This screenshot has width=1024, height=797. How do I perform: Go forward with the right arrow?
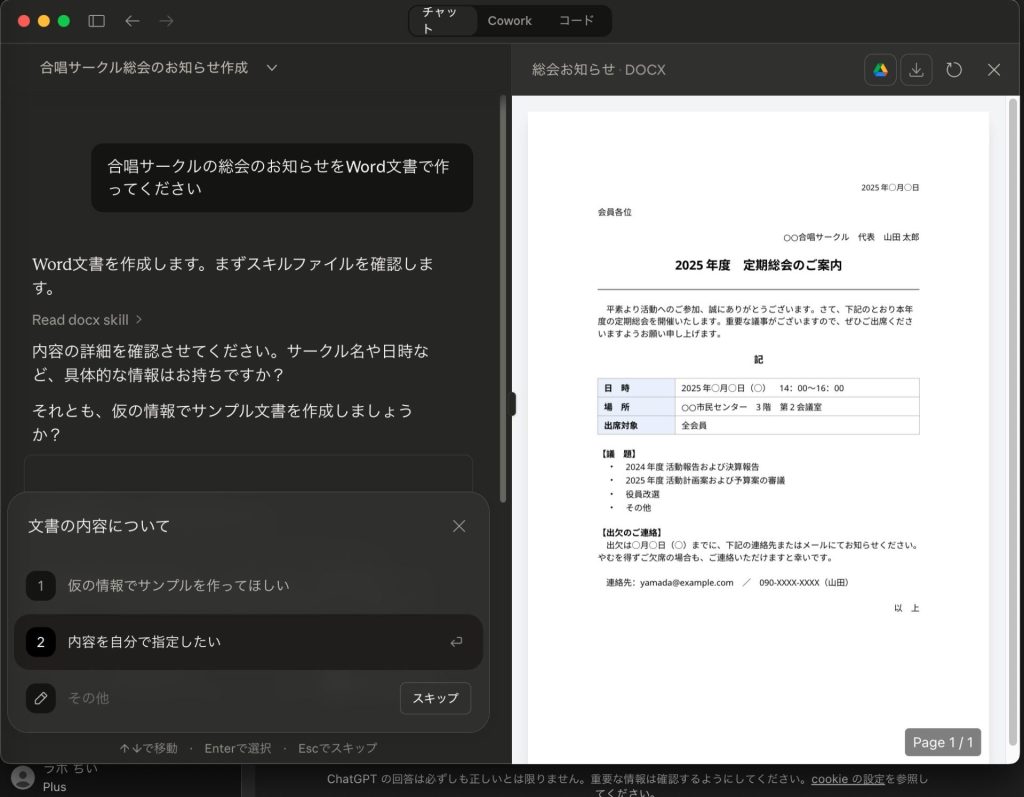(x=167, y=21)
